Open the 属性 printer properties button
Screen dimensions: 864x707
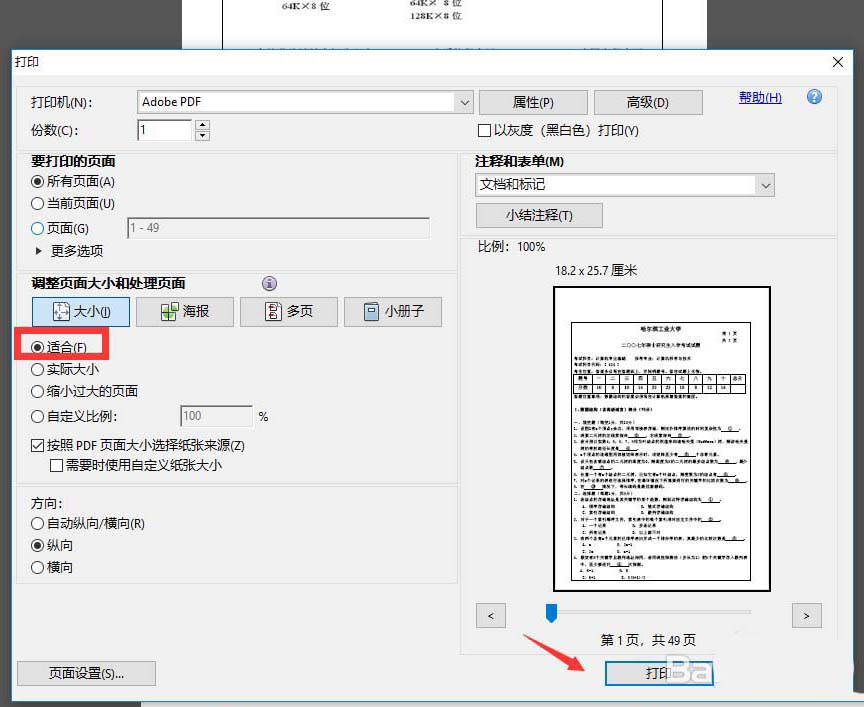click(533, 102)
